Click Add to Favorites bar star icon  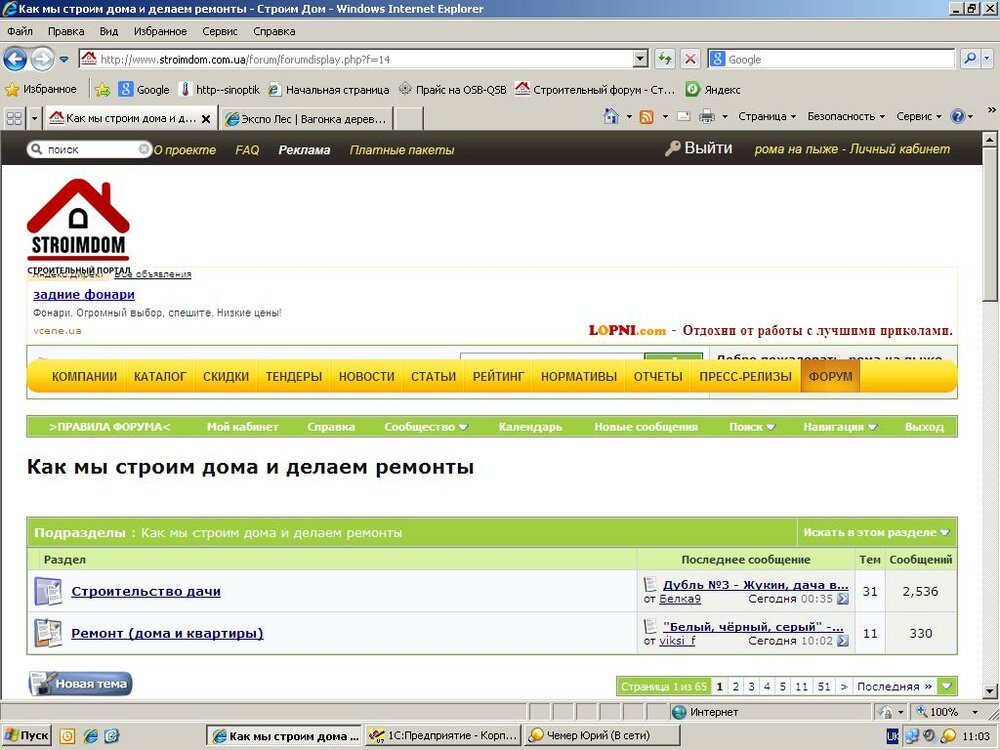click(x=102, y=89)
